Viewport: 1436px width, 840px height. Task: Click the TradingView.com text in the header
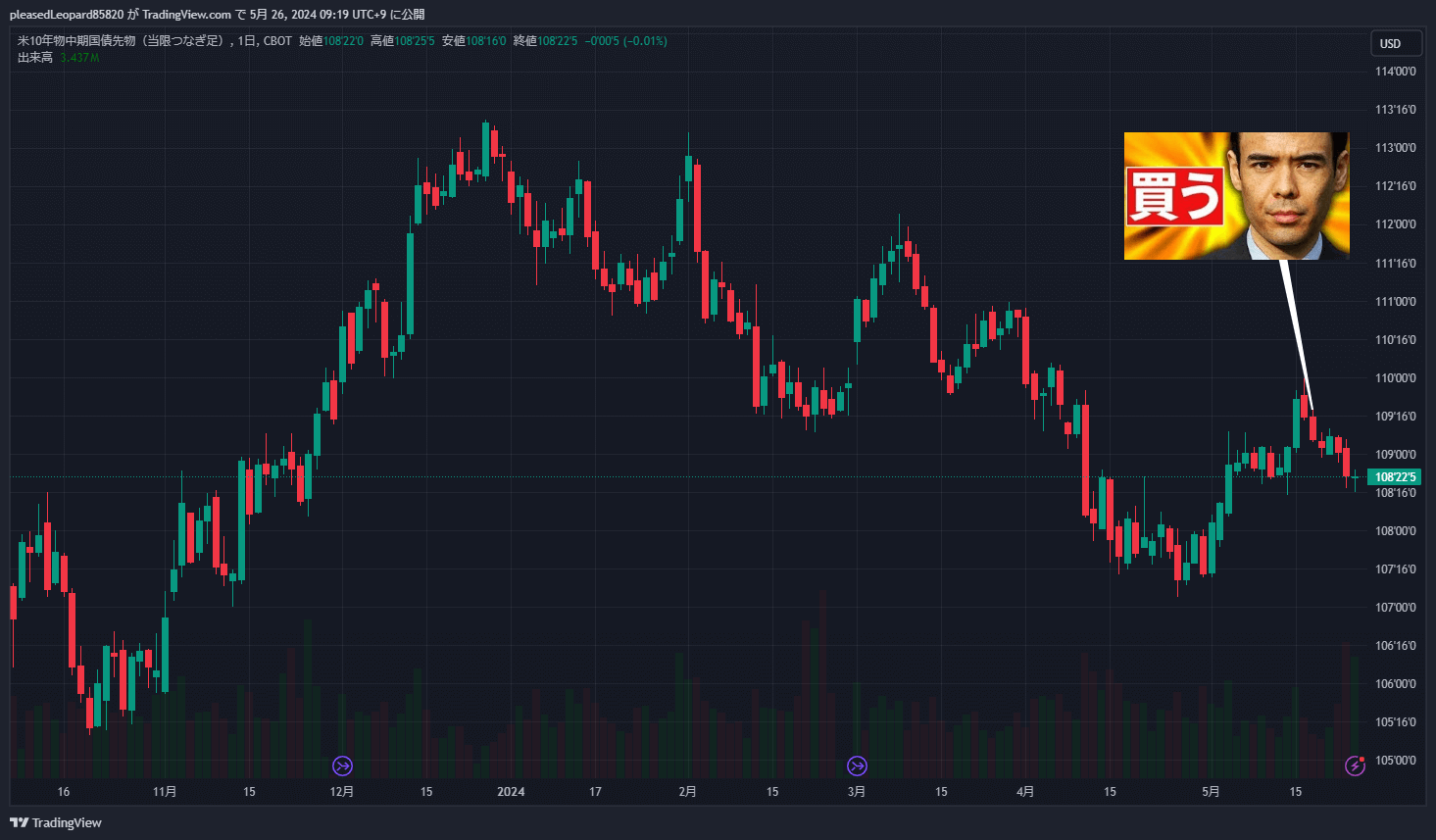186,15
